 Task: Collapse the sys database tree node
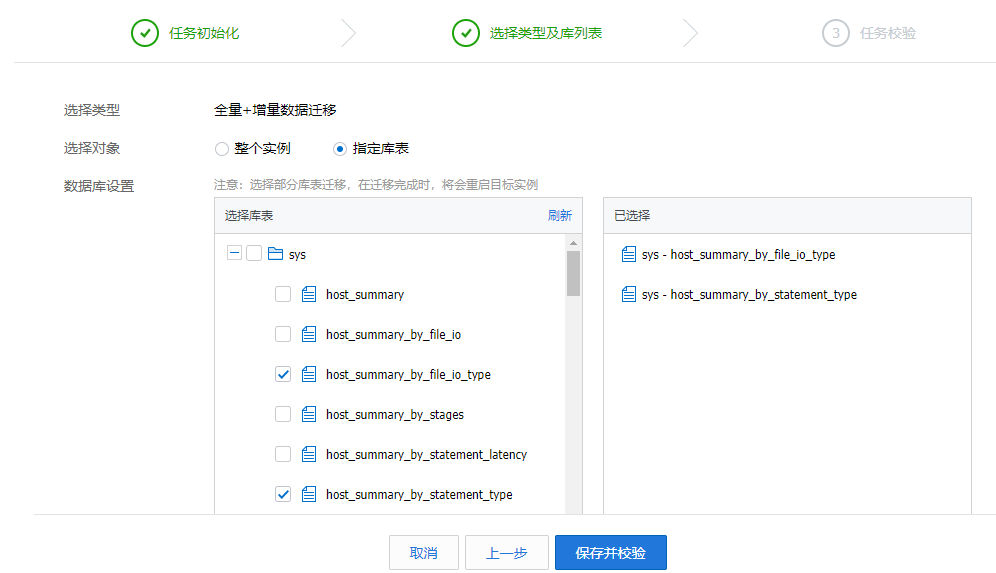[x=234, y=254]
